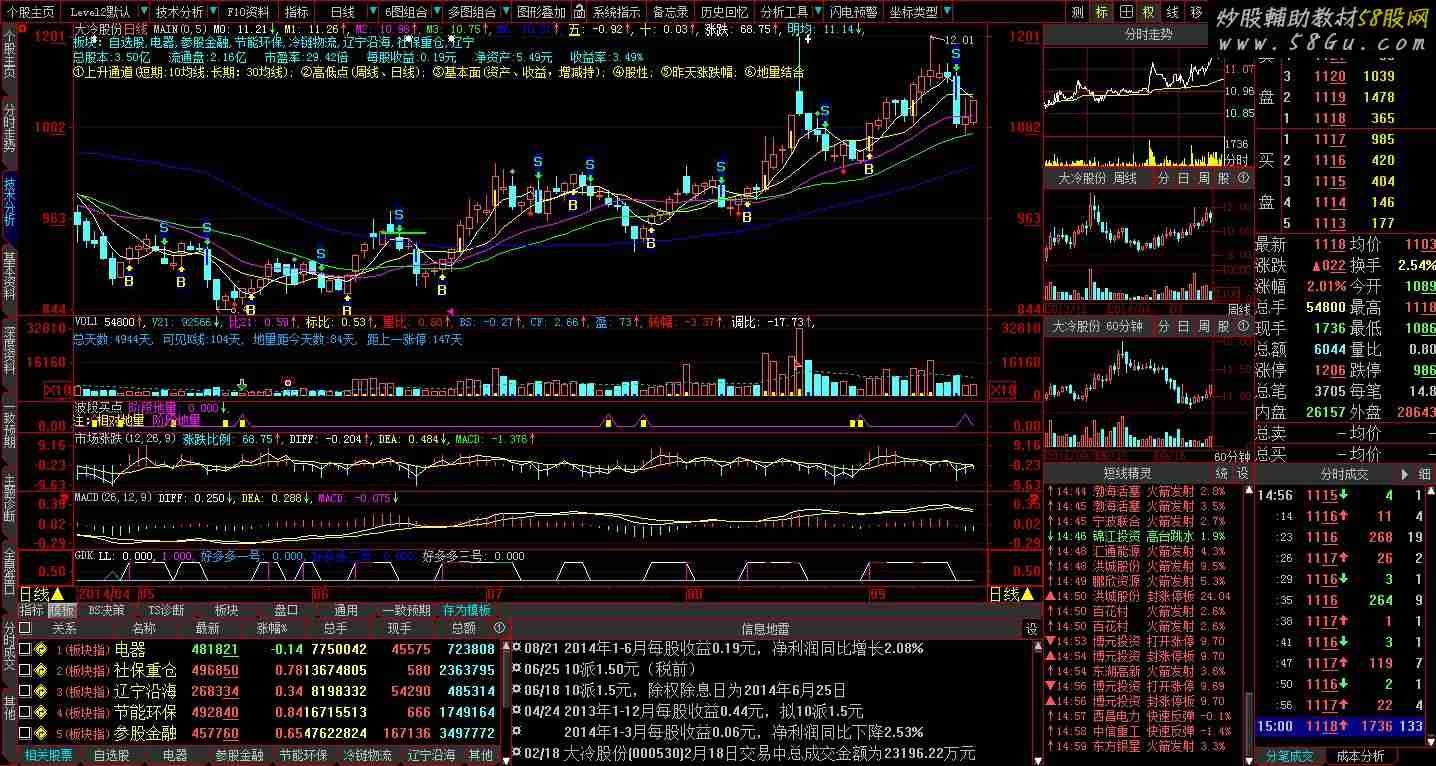Check the box for the 辽宁沿海 row

[x=26, y=692]
